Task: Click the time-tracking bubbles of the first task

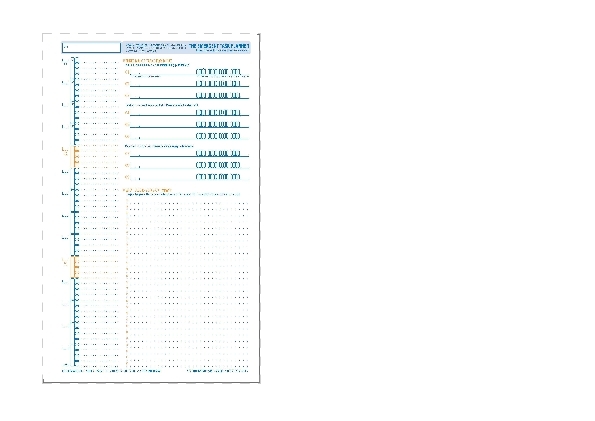Action: pyautogui.click(x=218, y=72)
